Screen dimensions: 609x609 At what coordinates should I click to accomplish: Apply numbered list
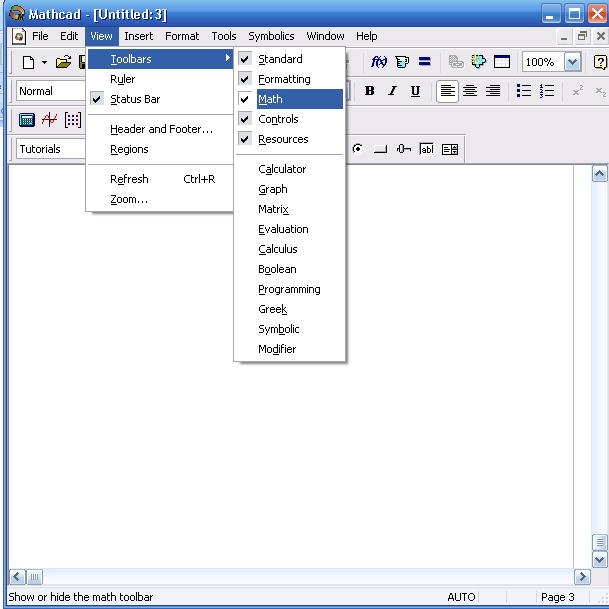[x=546, y=91]
